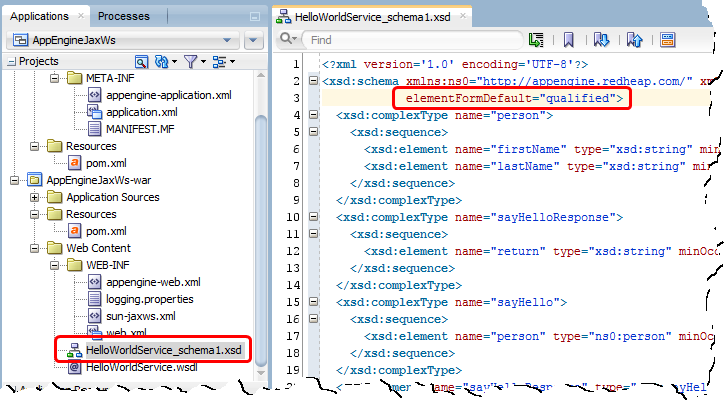Open the AppEngineJaxWs application combo box
The image size is (725, 402).
click(x=123, y=40)
